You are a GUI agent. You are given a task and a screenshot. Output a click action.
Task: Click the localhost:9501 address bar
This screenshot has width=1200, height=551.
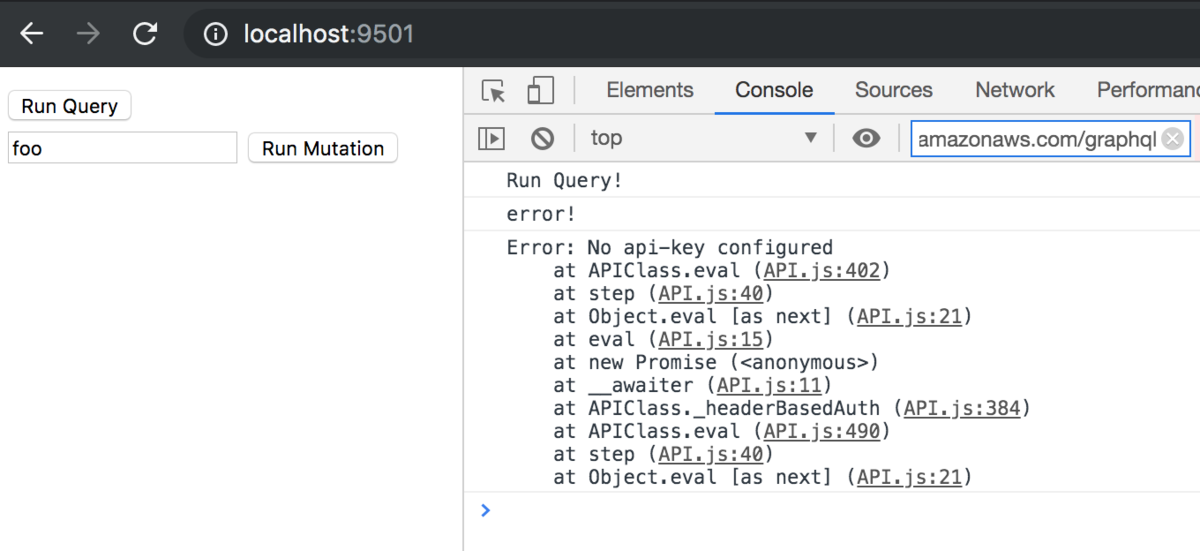pos(692,35)
